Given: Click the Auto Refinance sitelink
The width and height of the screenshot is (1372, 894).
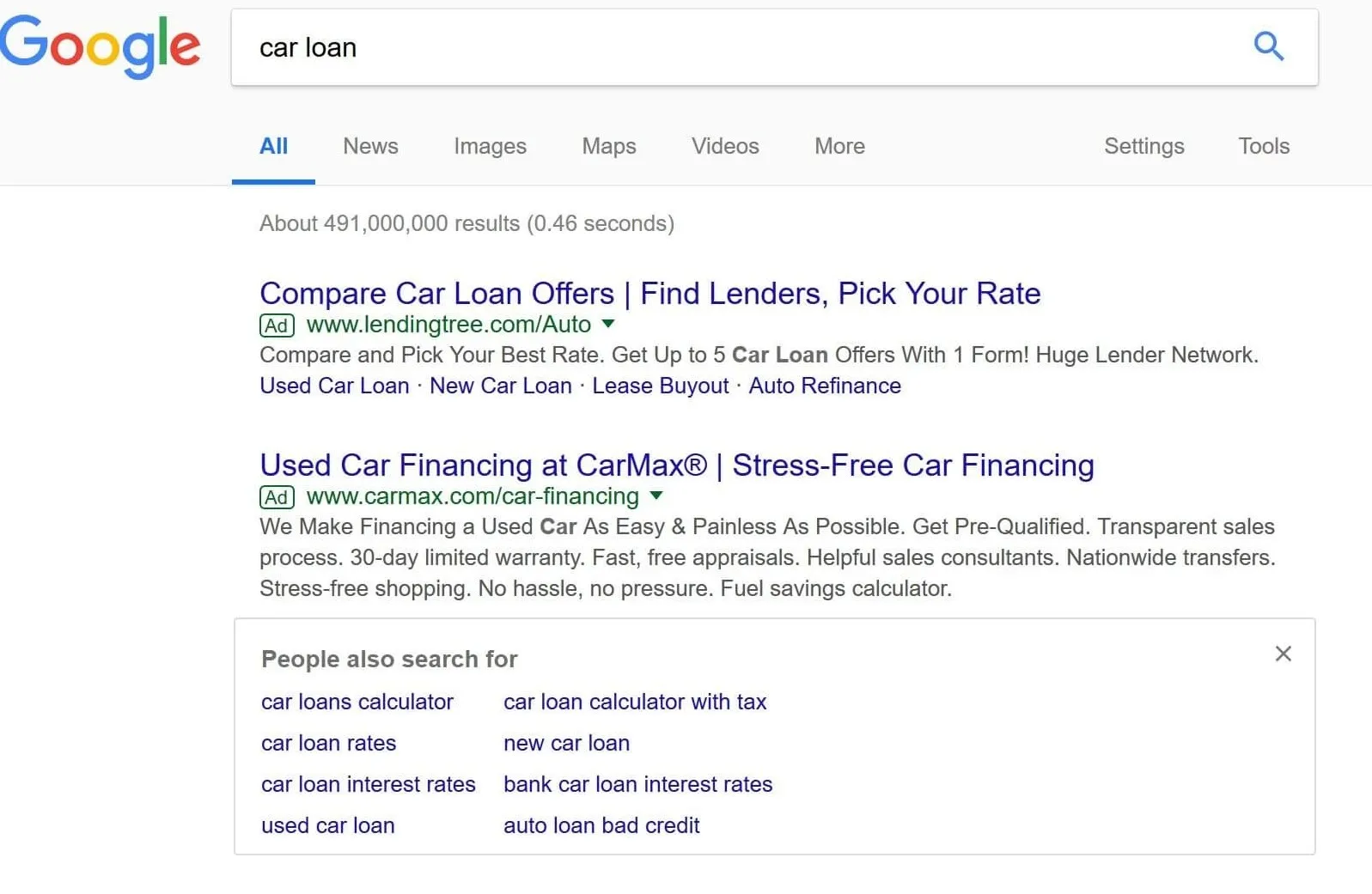Looking at the screenshot, I should (x=825, y=386).
